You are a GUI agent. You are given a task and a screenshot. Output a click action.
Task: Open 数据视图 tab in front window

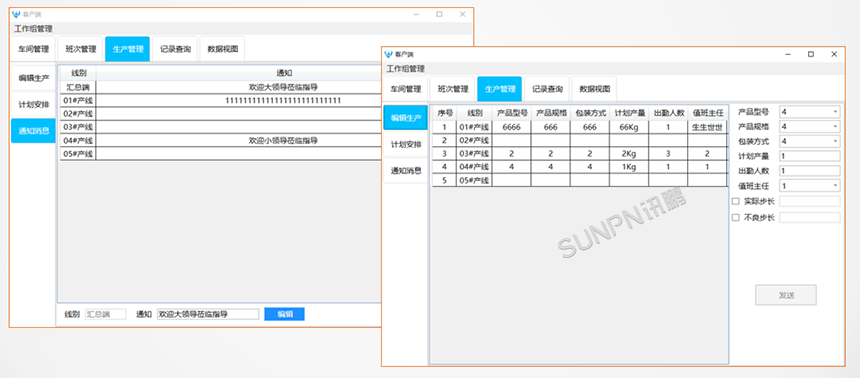click(x=594, y=89)
